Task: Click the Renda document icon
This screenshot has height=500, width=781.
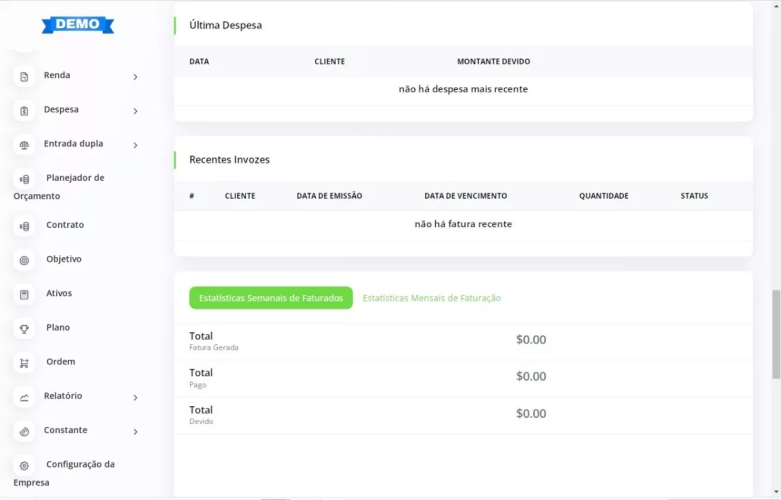Action: [25, 77]
